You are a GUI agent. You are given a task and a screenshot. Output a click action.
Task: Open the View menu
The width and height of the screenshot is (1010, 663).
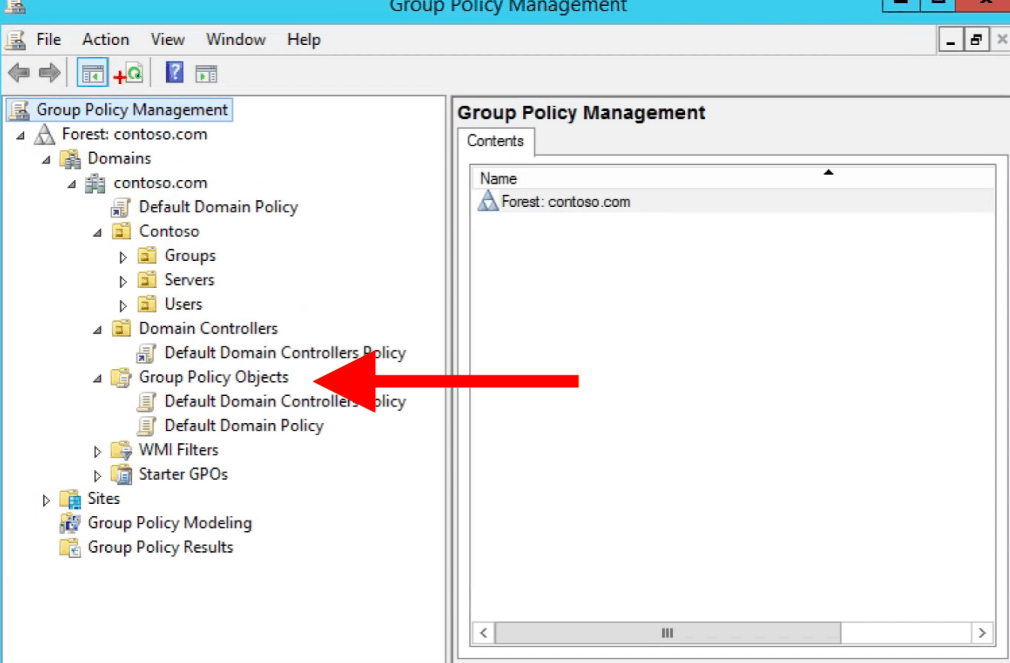[x=167, y=40]
